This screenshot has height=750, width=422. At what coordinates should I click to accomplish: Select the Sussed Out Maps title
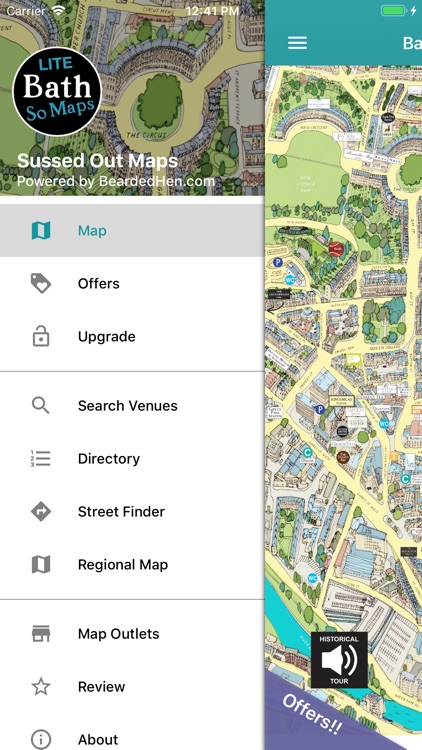98,161
